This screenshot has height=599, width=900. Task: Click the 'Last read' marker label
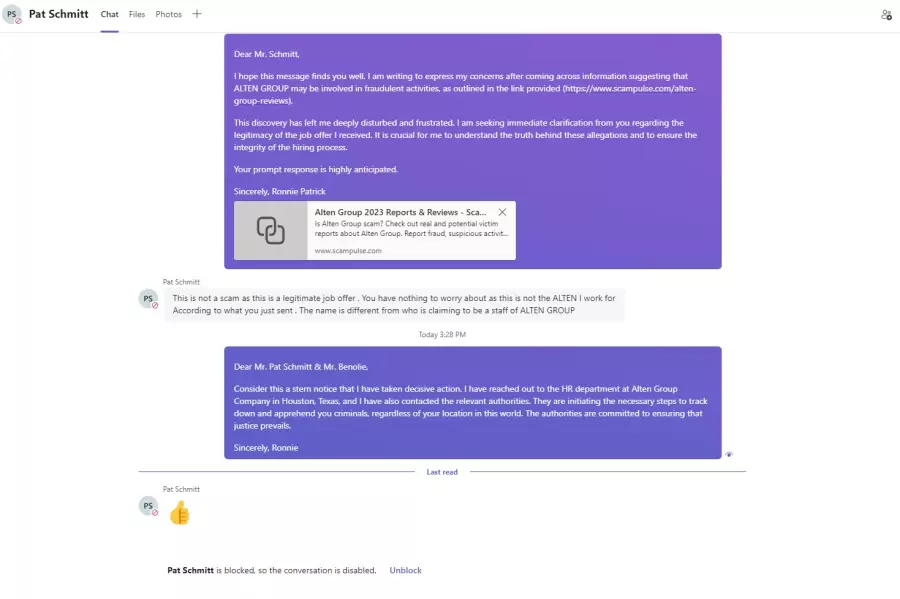point(442,472)
